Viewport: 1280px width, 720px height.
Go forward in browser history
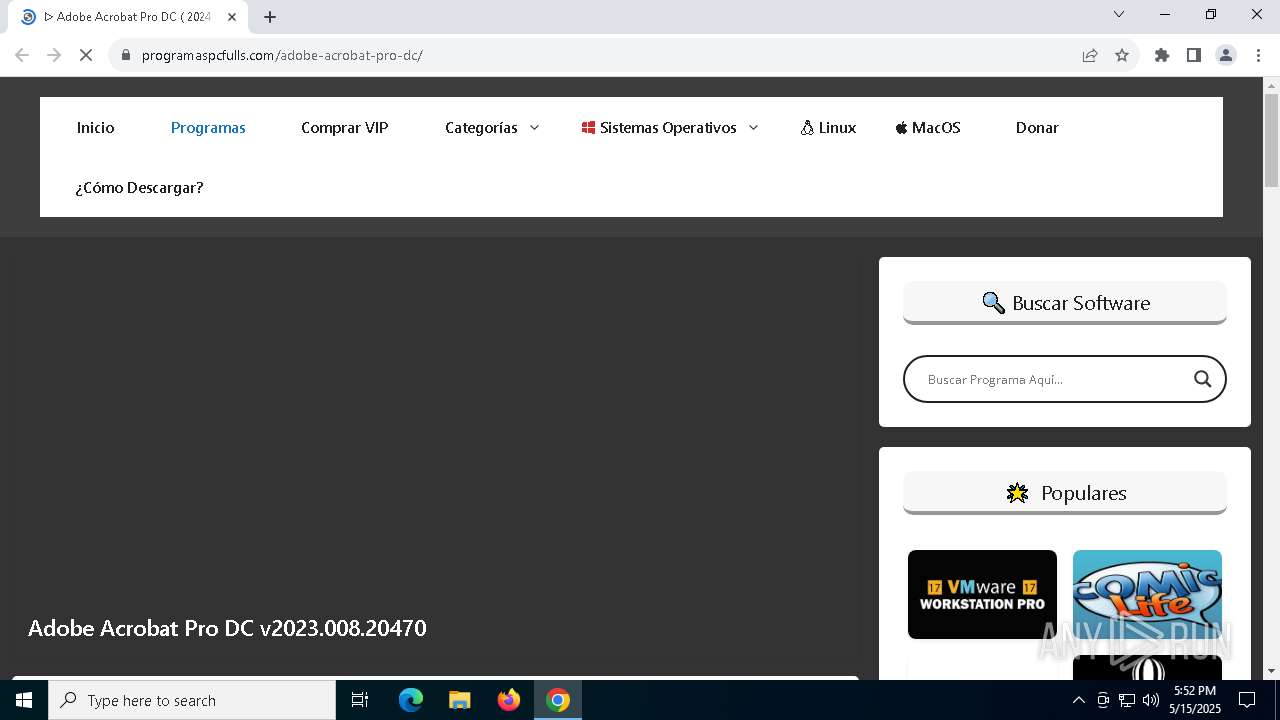pyautogui.click(x=54, y=55)
